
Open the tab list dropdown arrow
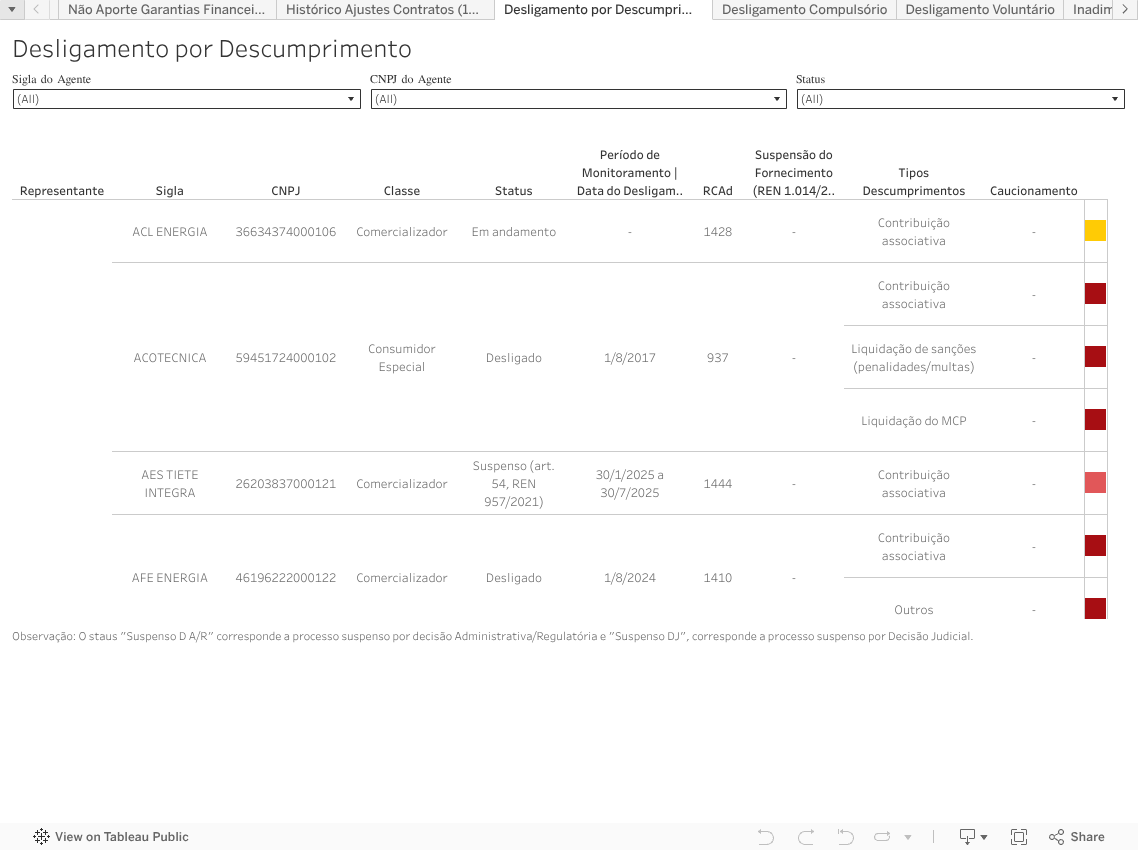[x=12, y=9]
